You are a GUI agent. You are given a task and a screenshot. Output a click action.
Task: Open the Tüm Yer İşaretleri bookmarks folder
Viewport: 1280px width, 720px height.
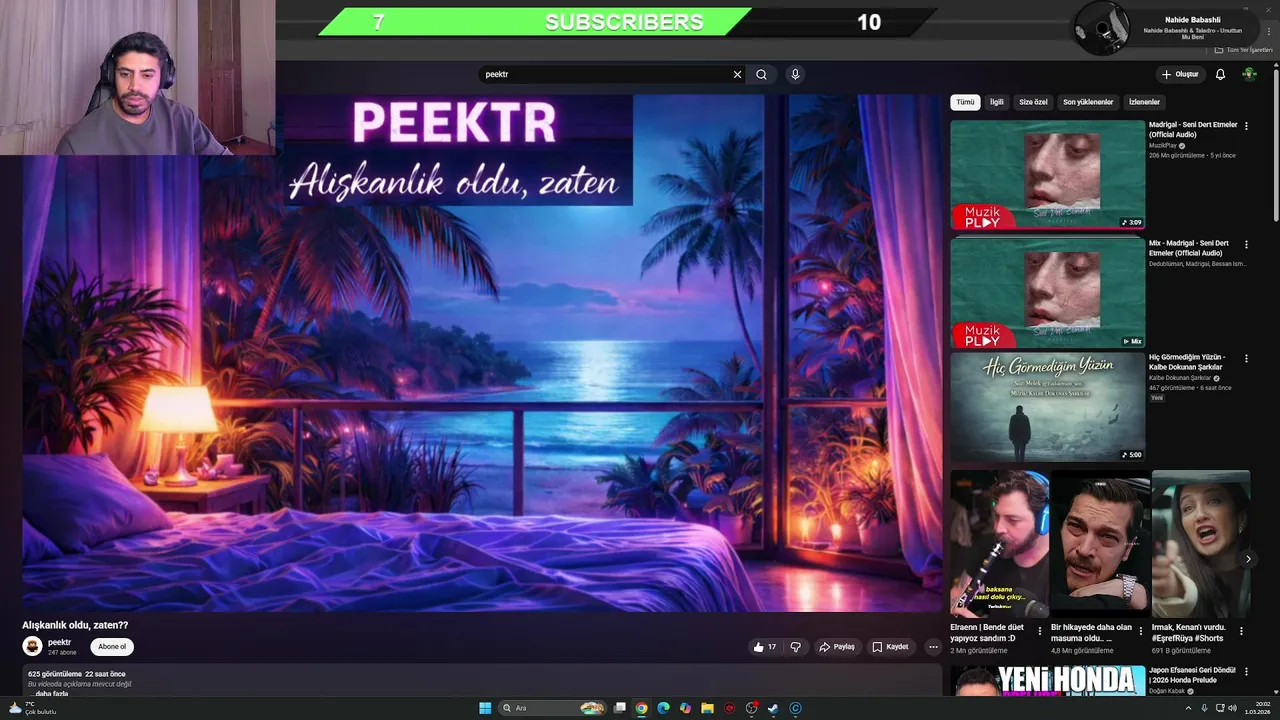tap(1244, 50)
